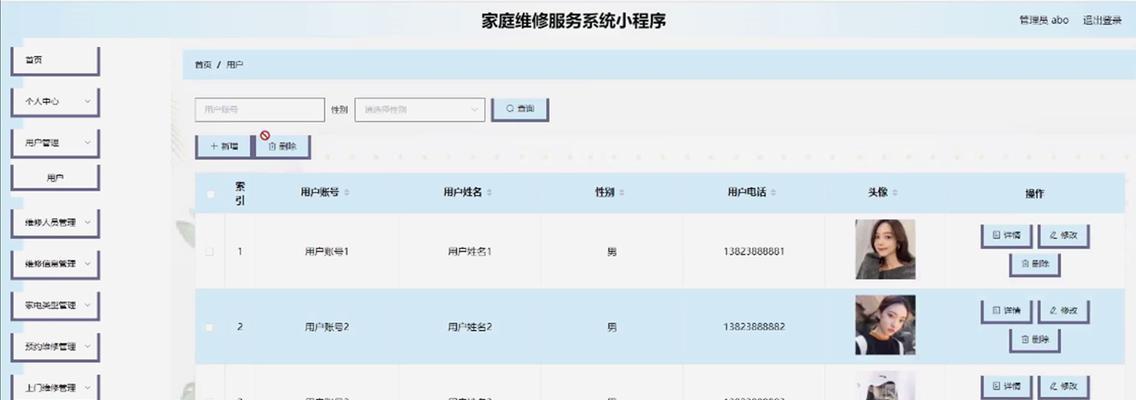Click 修改 for row 用户账号2
The image size is (1136, 400).
click(x=1064, y=312)
